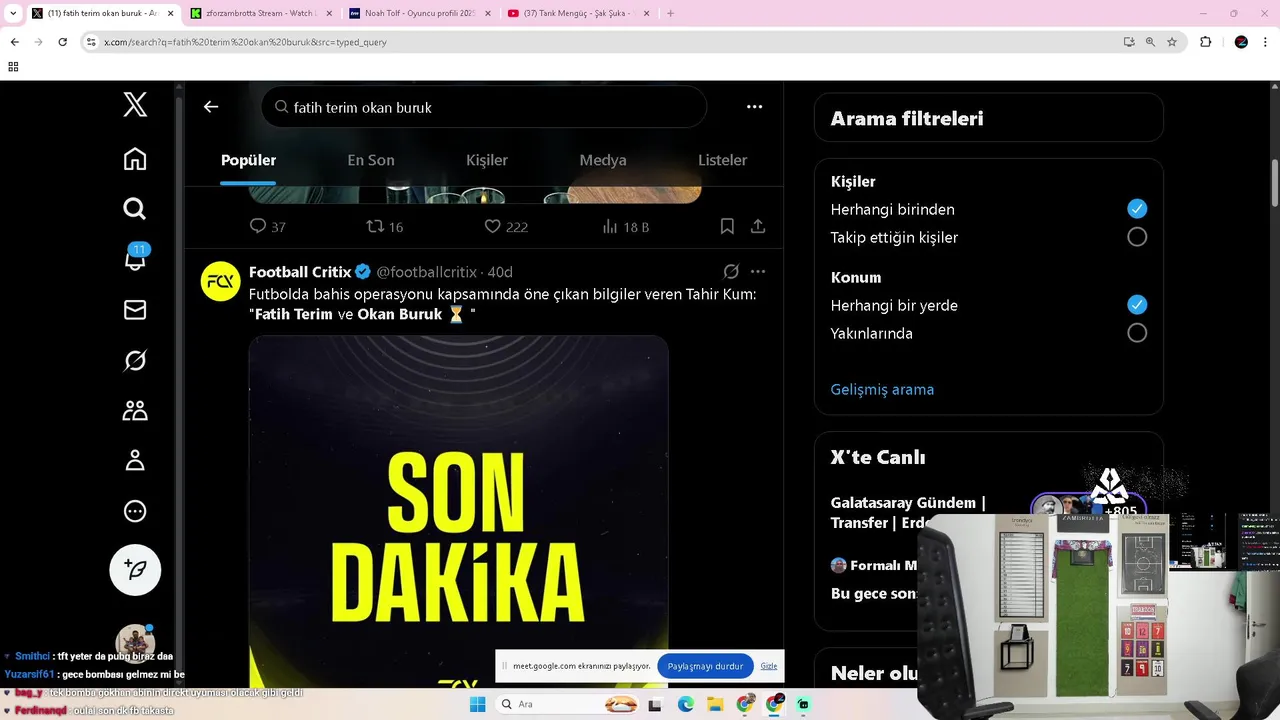Click the compose post button
This screenshot has width=1280, height=720.
135,570
